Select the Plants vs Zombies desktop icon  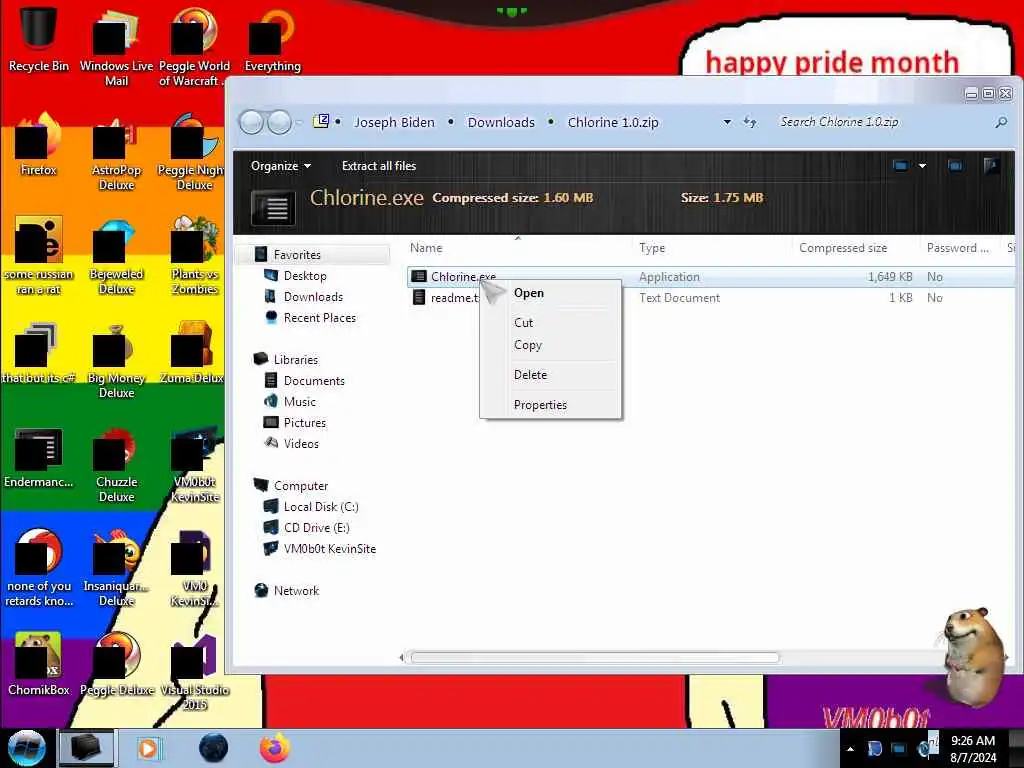coord(194,256)
